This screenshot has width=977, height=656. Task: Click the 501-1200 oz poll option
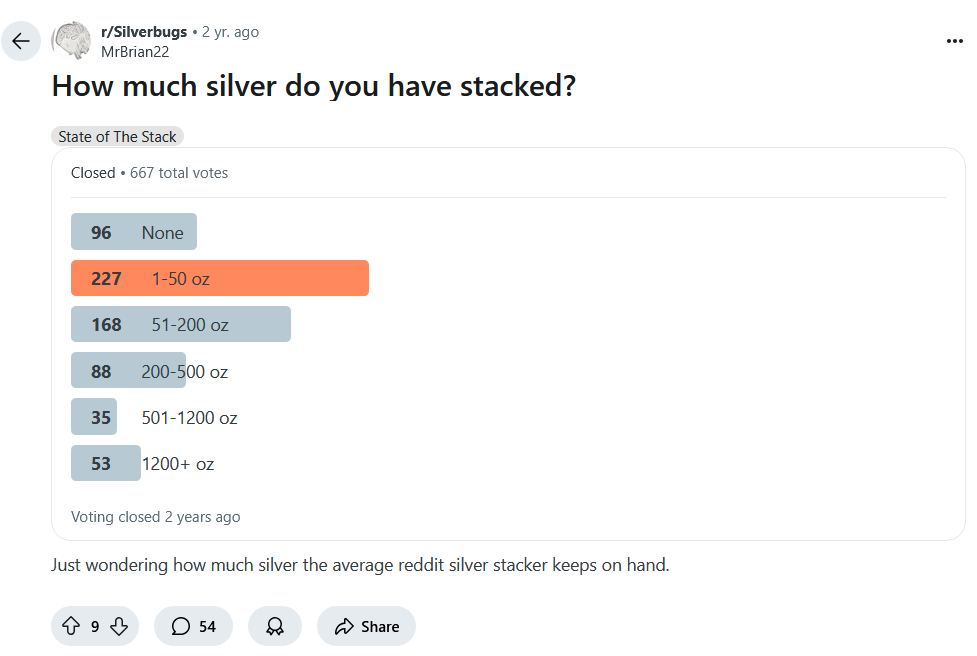pyautogui.click(x=155, y=417)
